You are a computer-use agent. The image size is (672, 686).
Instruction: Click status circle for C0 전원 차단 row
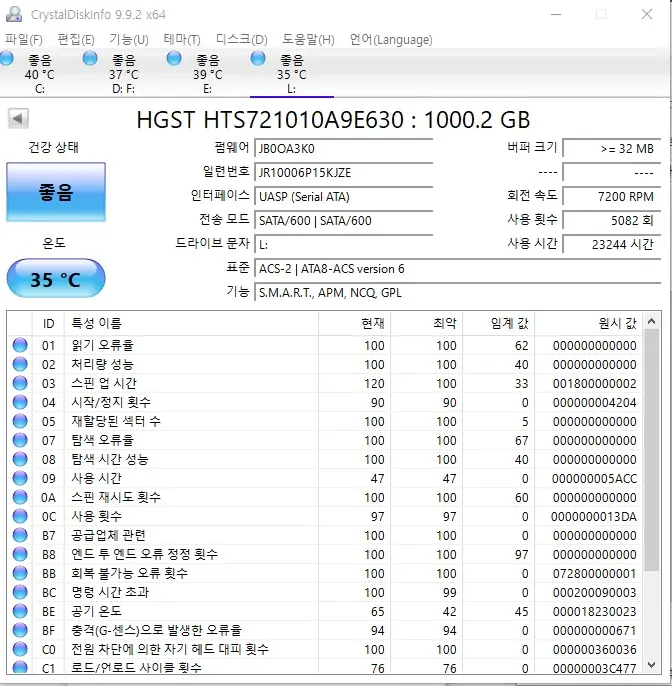[20, 649]
